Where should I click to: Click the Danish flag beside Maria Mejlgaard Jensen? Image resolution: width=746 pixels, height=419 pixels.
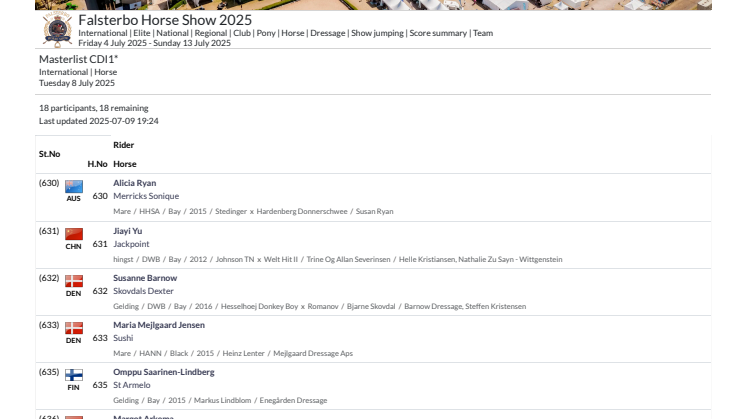pos(74,328)
